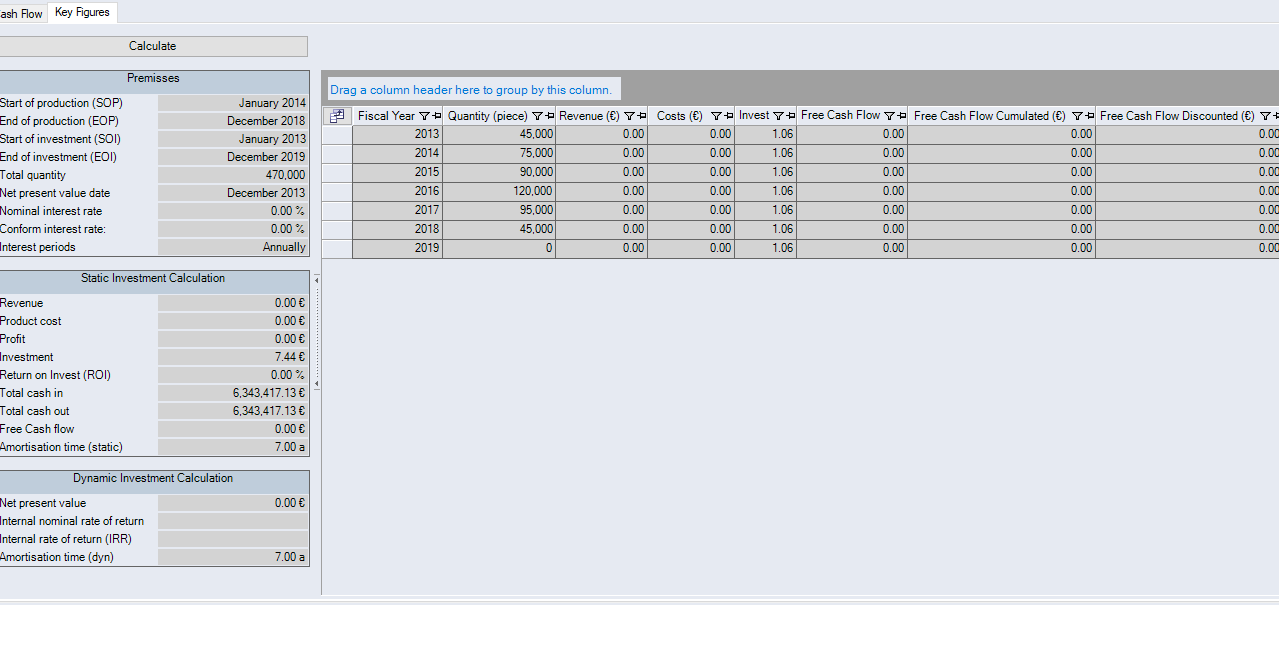Collapse left panel using top splitter arrow
Viewport: 1279px width, 652px height.
pos(316,280)
